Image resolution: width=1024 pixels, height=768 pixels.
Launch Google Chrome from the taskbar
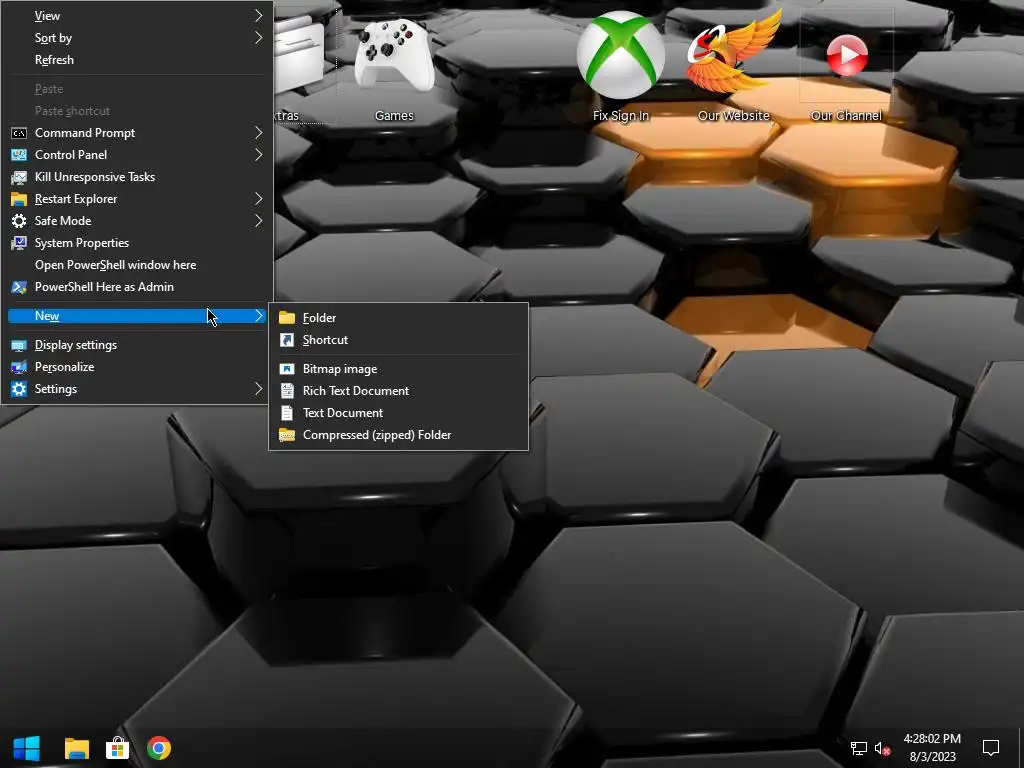[x=159, y=748]
